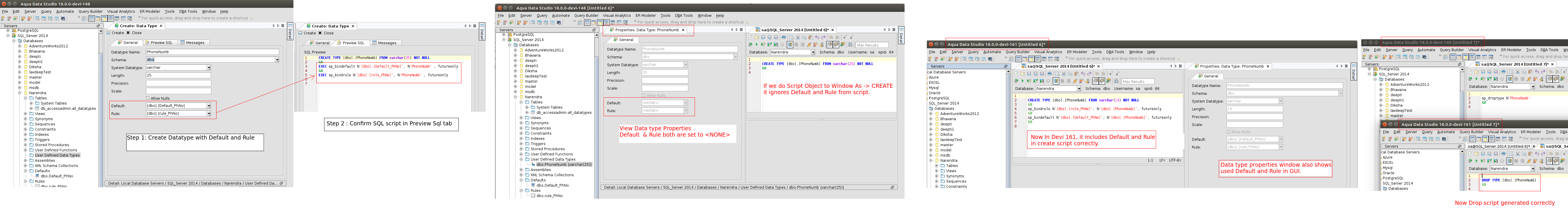Select laxdeepTest database in devi-148 [Untitled 7] tree
The width and height of the screenshot is (1568, 223).
(x=1401, y=111)
